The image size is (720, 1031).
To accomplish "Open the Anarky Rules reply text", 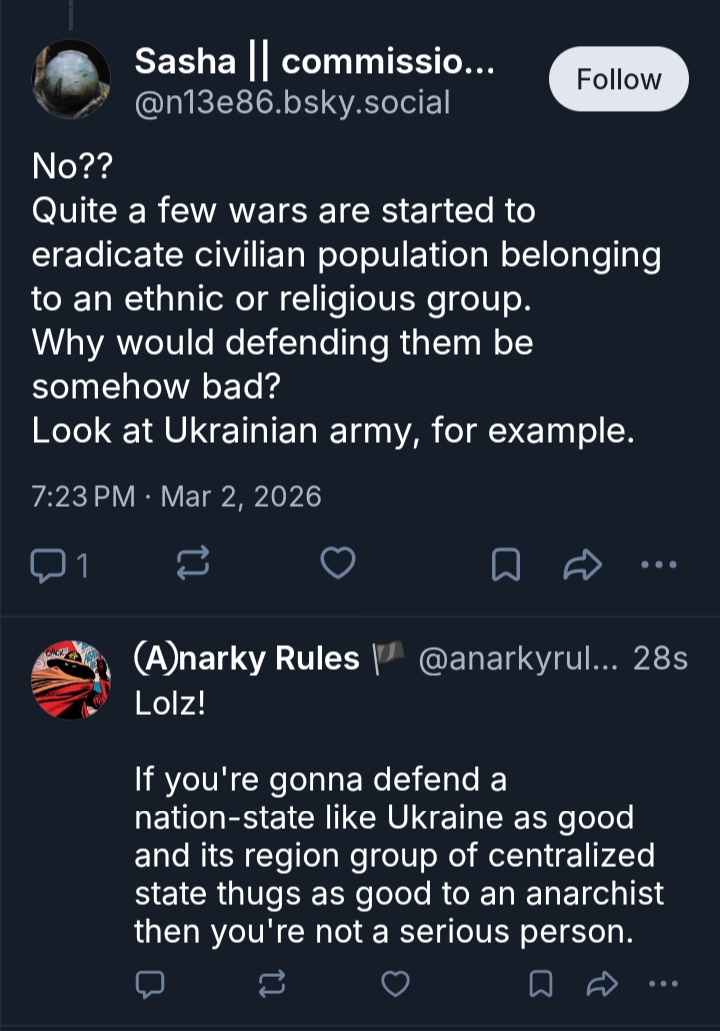I will pos(398,855).
